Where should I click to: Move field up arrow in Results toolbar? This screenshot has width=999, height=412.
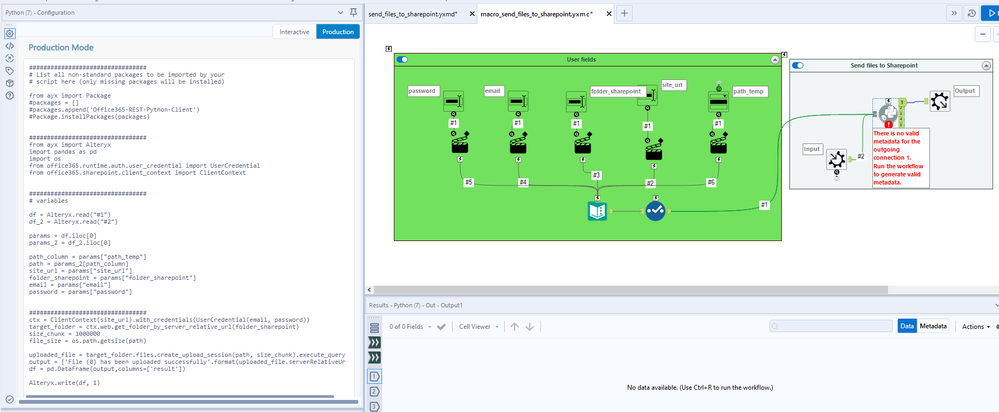click(514, 327)
